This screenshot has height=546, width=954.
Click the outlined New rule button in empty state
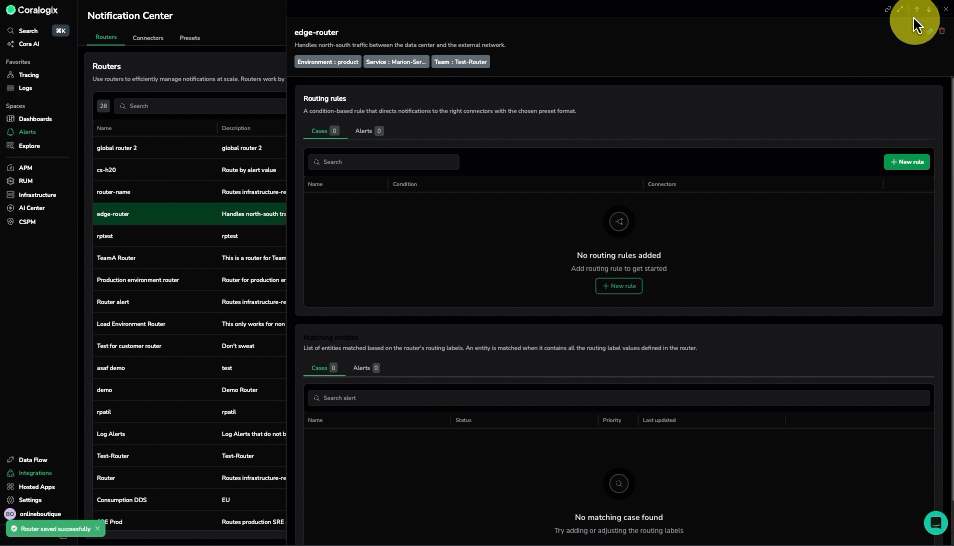(x=619, y=286)
